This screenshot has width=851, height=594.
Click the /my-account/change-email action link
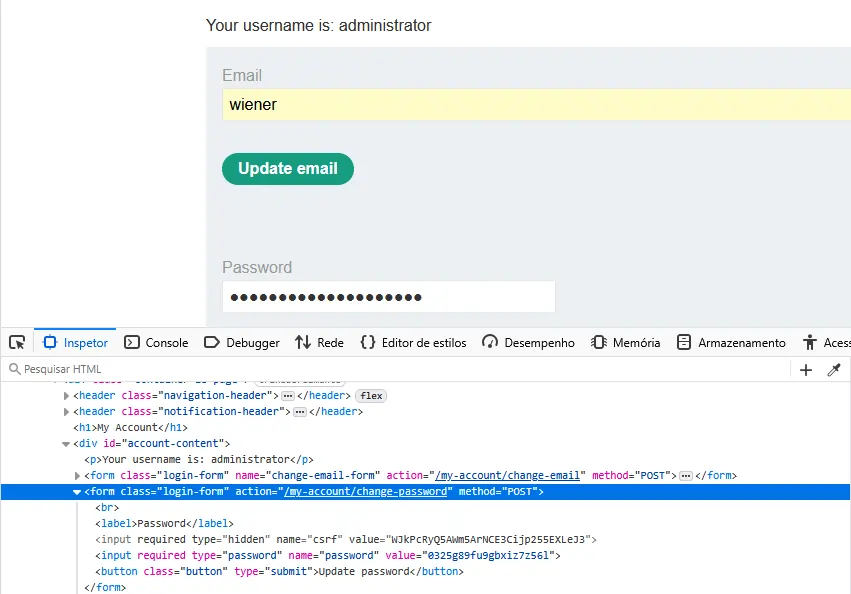pyautogui.click(x=506, y=476)
